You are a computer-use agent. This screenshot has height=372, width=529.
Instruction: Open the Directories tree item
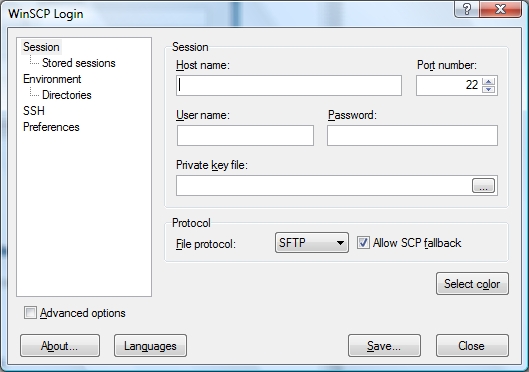[66, 95]
